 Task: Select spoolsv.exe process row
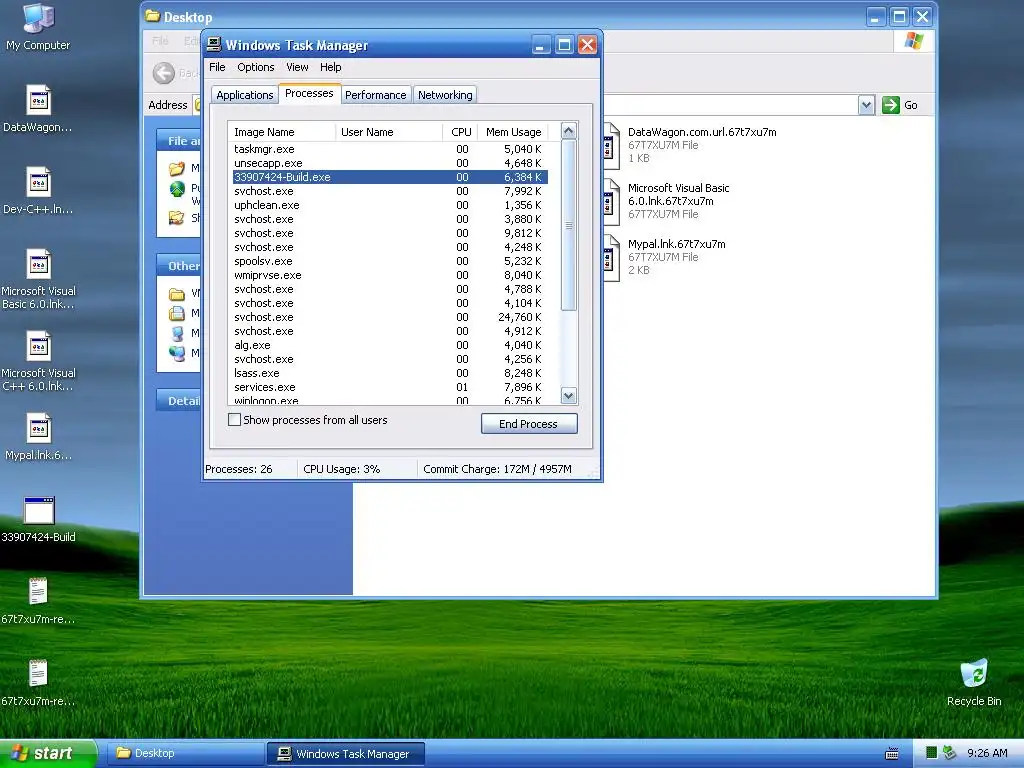coord(390,261)
